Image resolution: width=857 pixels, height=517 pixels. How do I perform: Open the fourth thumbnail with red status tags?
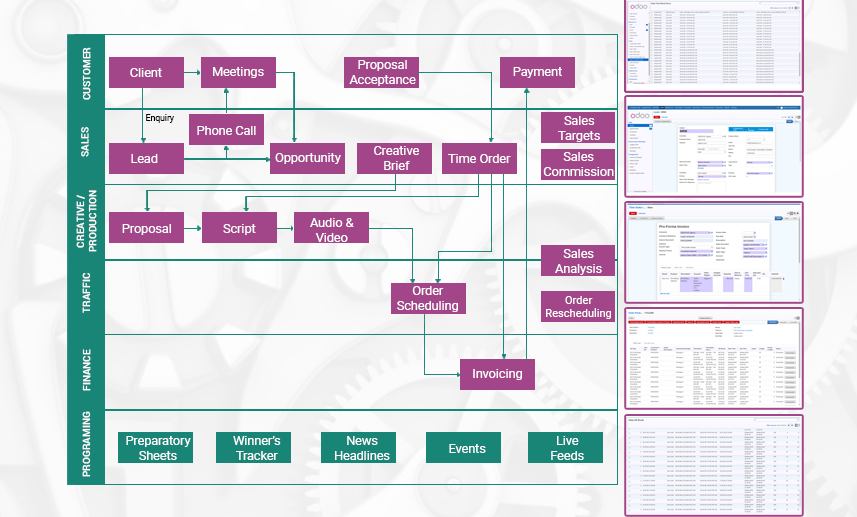(x=714, y=358)
